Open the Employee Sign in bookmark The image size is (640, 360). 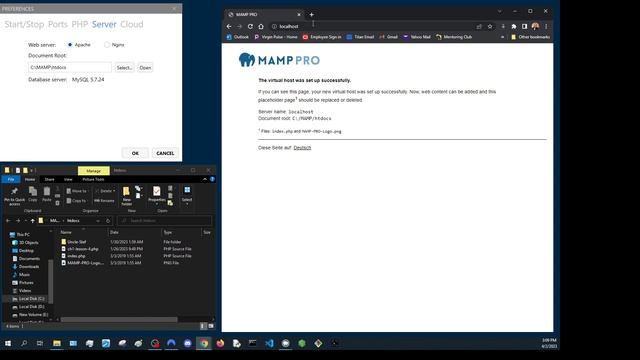(x=322, y=37)
